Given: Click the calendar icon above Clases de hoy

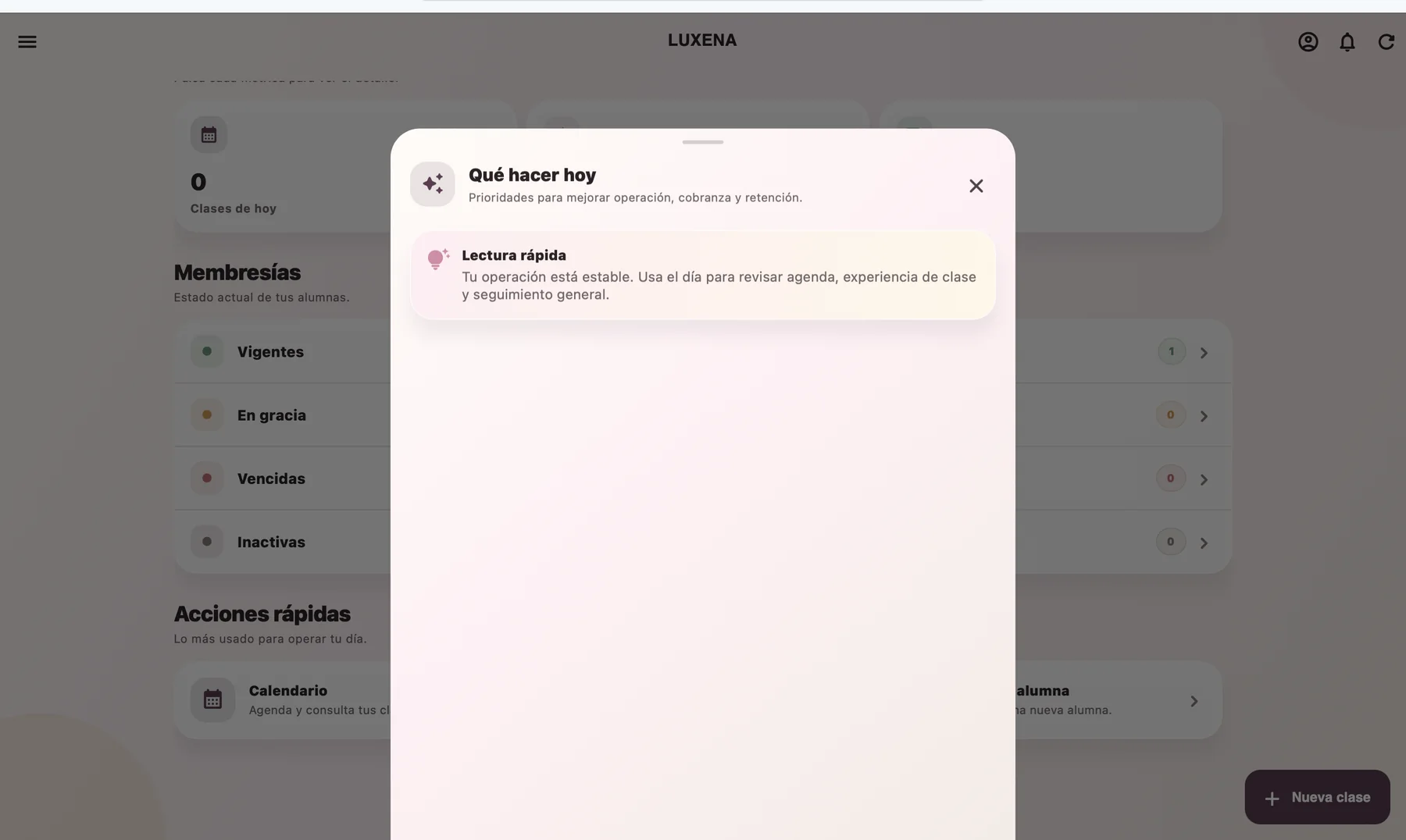Looking at the screenshot, I should (209, 135).
